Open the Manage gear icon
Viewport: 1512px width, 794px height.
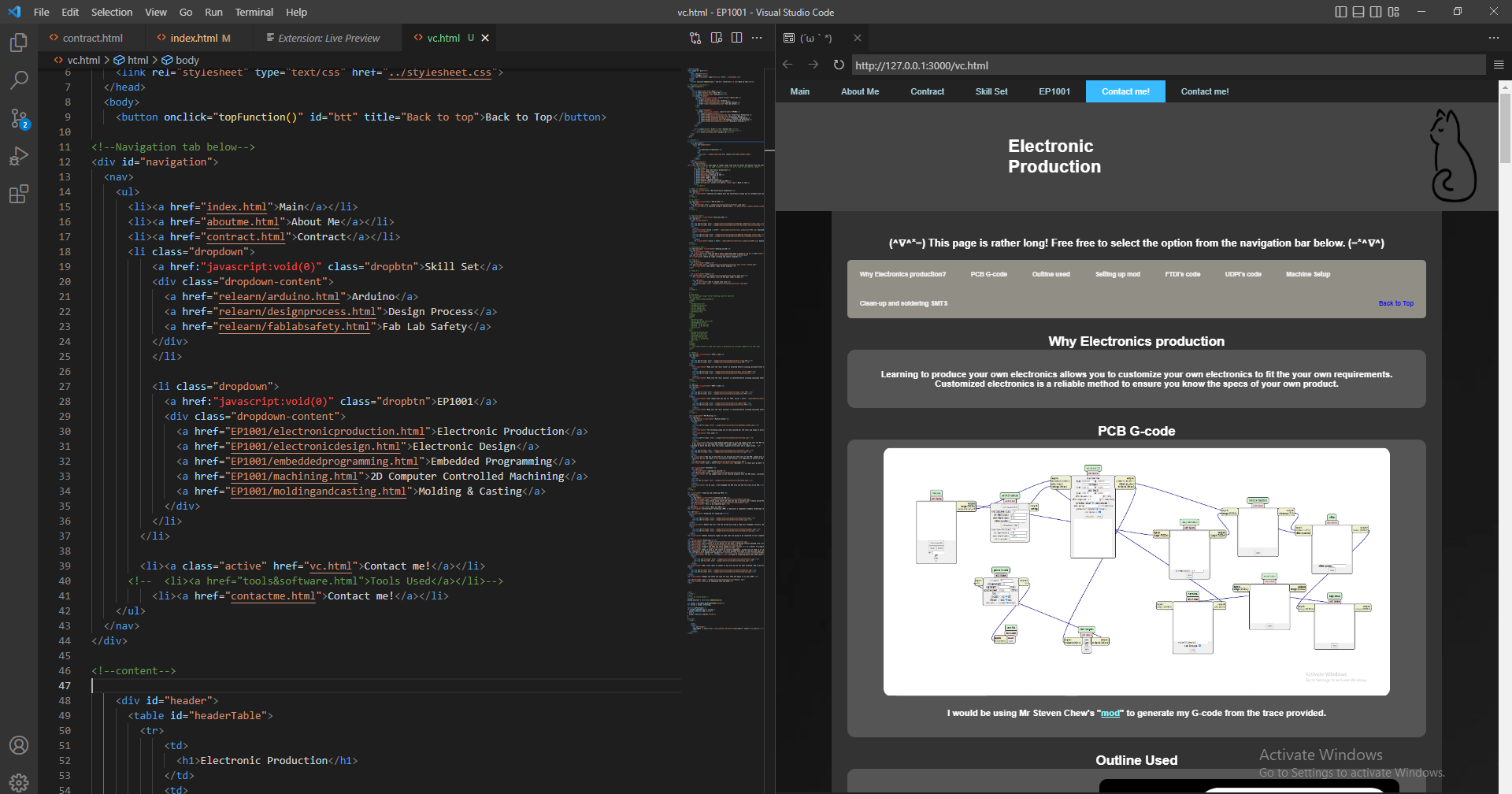pyautogui.click(x=19, y=782)
